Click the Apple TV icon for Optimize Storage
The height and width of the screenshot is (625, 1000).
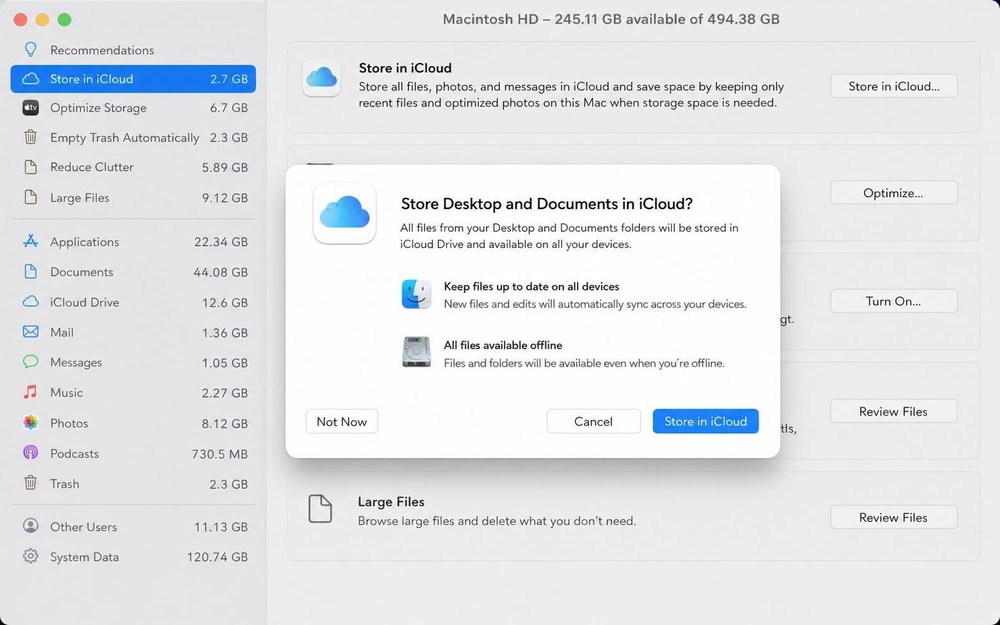coord(31,108)
